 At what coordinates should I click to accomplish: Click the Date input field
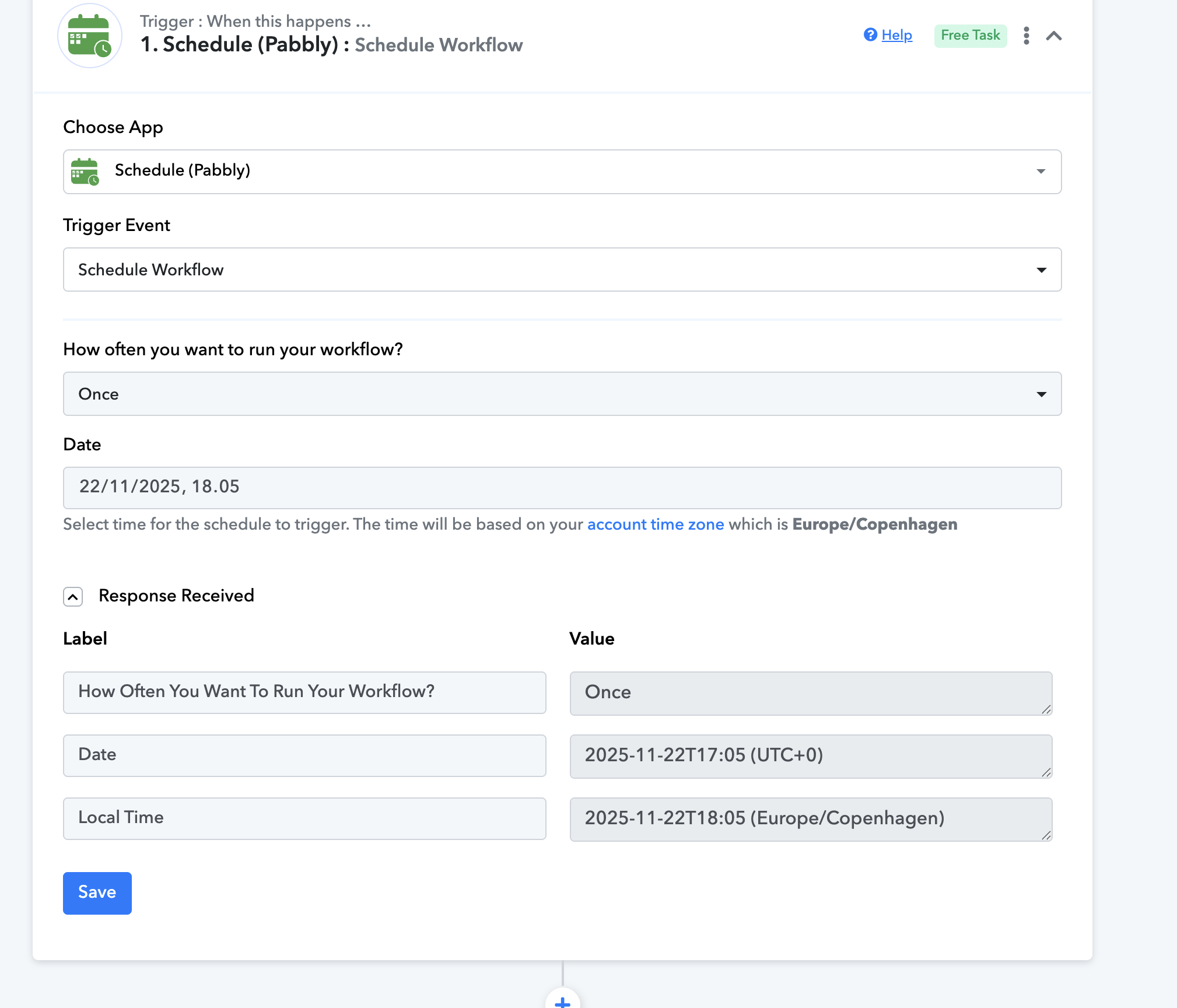tap(562, 488)
